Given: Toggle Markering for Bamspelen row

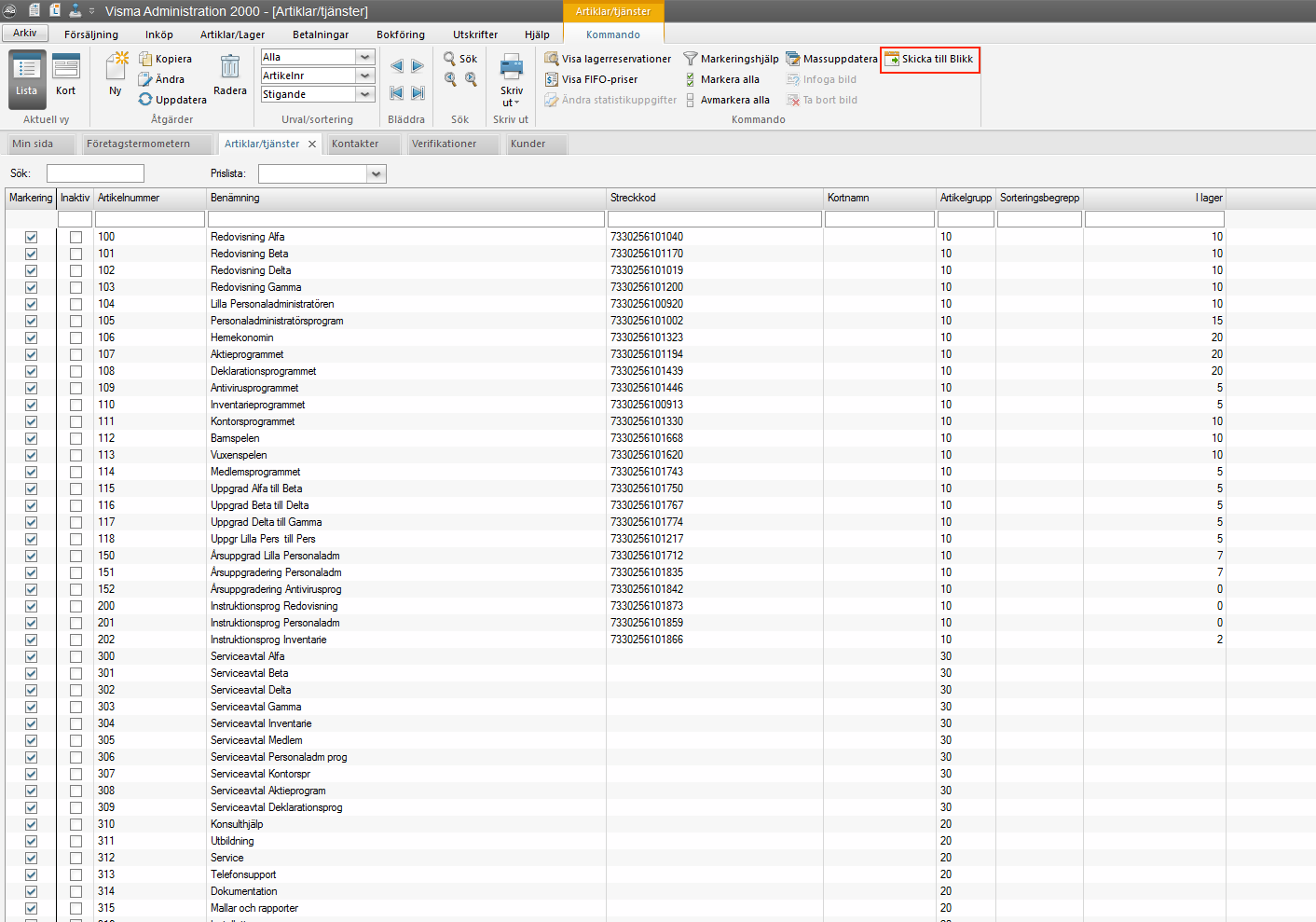Looking at the screenshot, I should click(31, 438).
